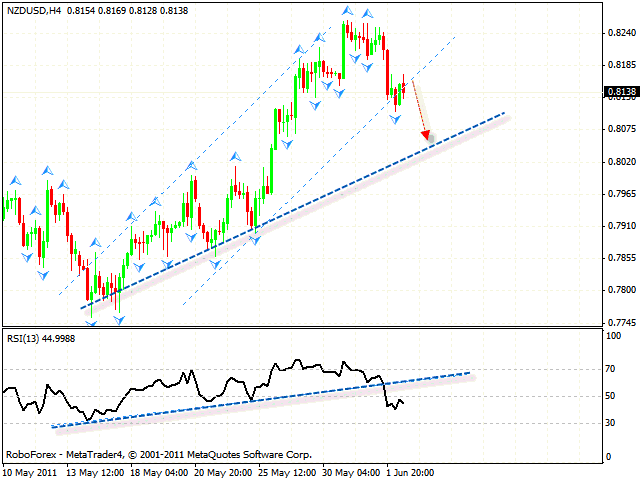Click the RSI 70 level label

click(x=612, y=370)
